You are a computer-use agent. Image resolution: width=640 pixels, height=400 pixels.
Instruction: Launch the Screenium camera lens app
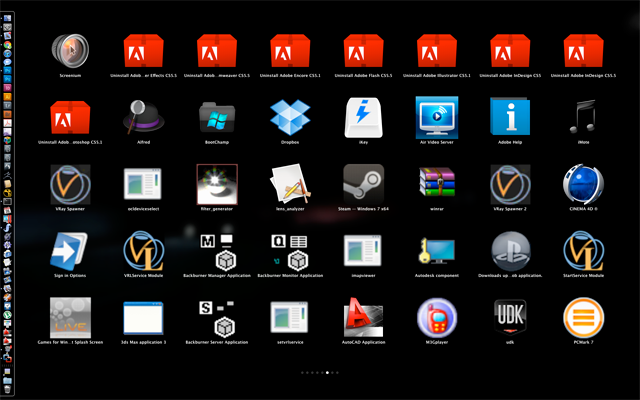(70, 51)
